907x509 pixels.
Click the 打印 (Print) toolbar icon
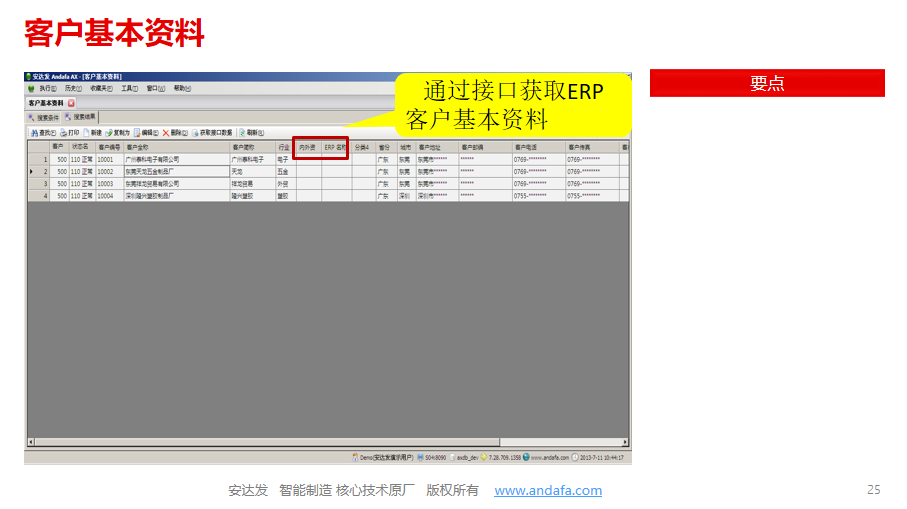(x=64, y=132)
